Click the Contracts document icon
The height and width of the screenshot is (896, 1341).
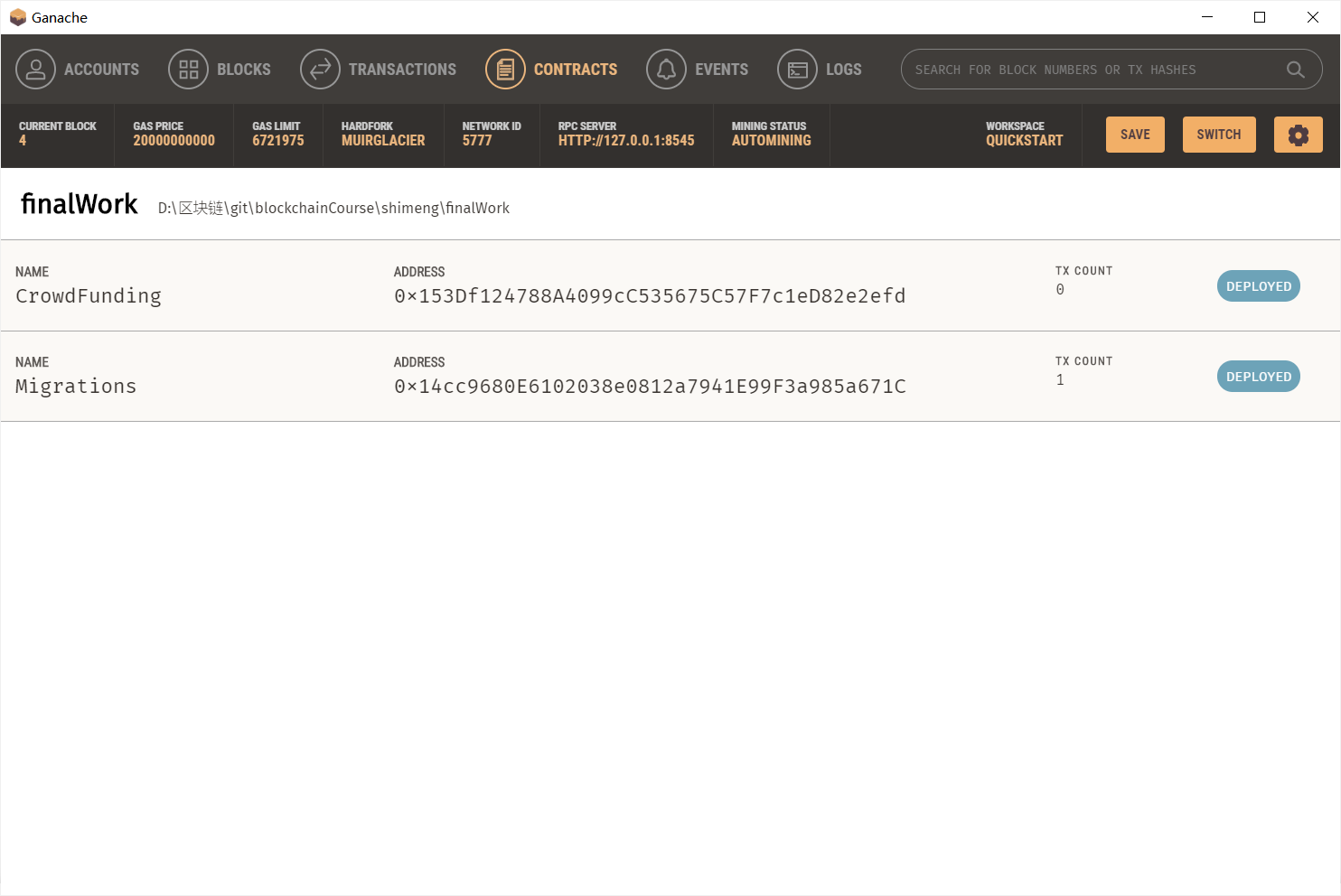(505, 70)
